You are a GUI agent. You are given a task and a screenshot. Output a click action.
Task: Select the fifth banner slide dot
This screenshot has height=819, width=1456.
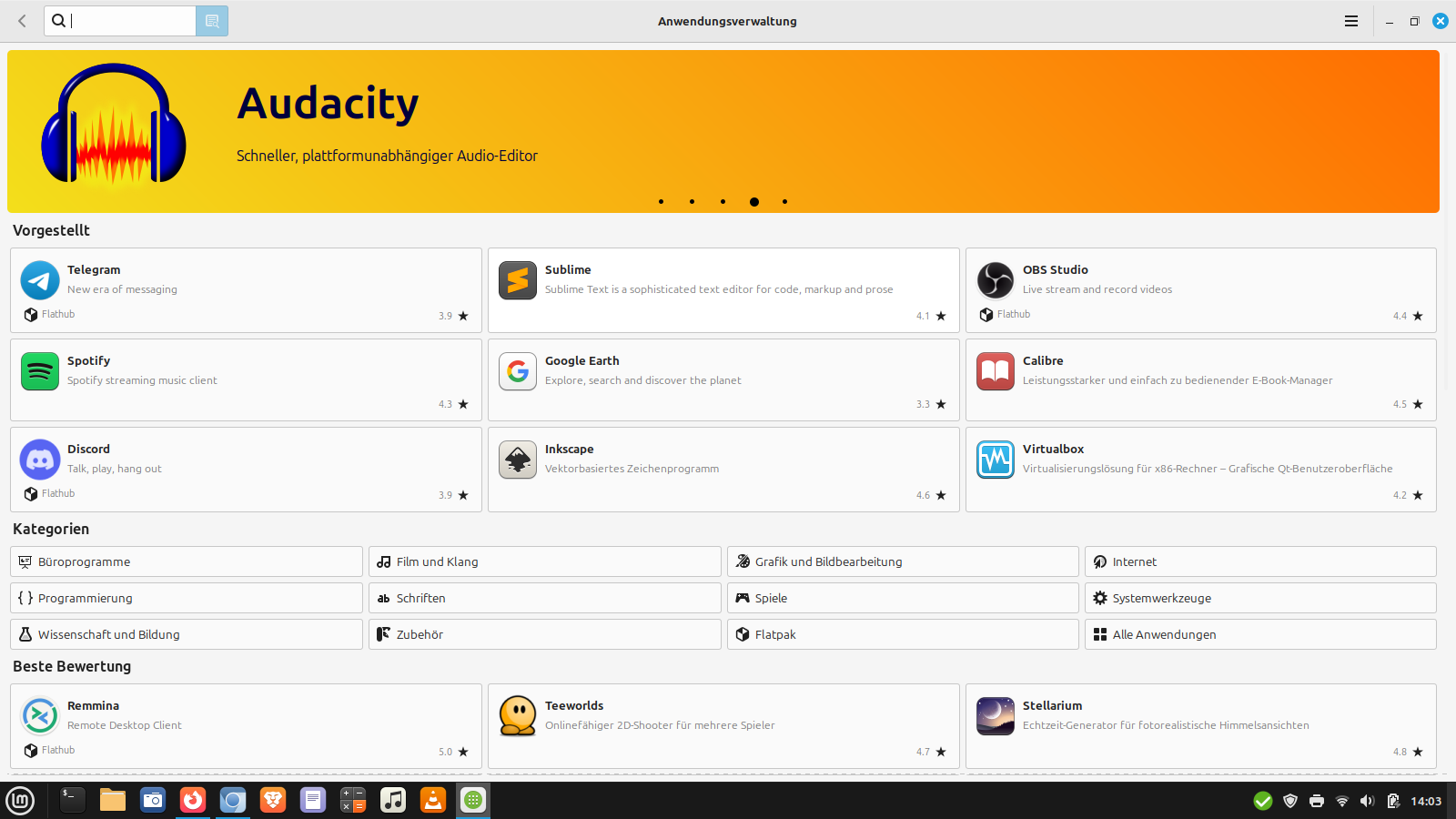click(x=784, y=202)
